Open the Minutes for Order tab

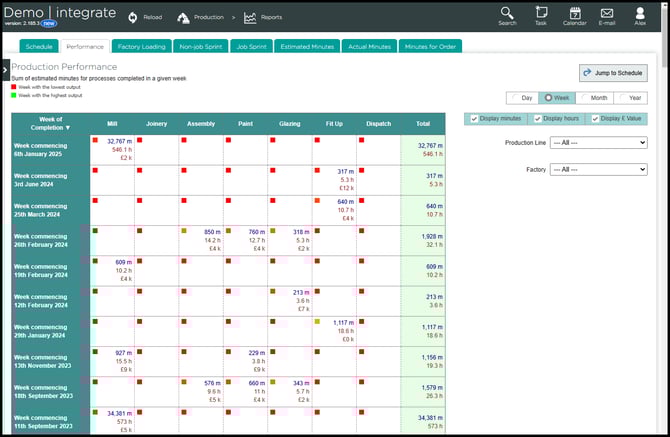(x=433, y=46)
